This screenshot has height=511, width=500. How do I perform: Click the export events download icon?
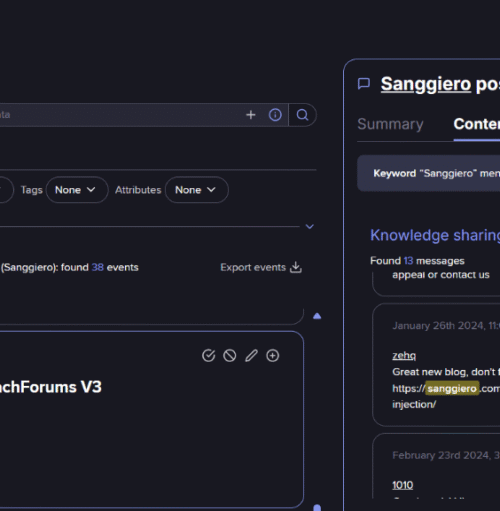coord(296,267)
